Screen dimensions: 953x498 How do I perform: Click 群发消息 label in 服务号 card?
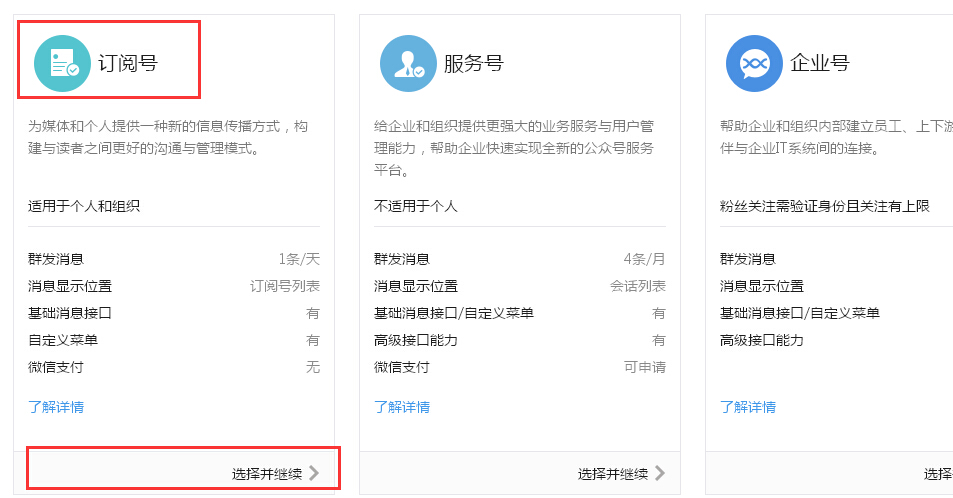click(402, 259)
